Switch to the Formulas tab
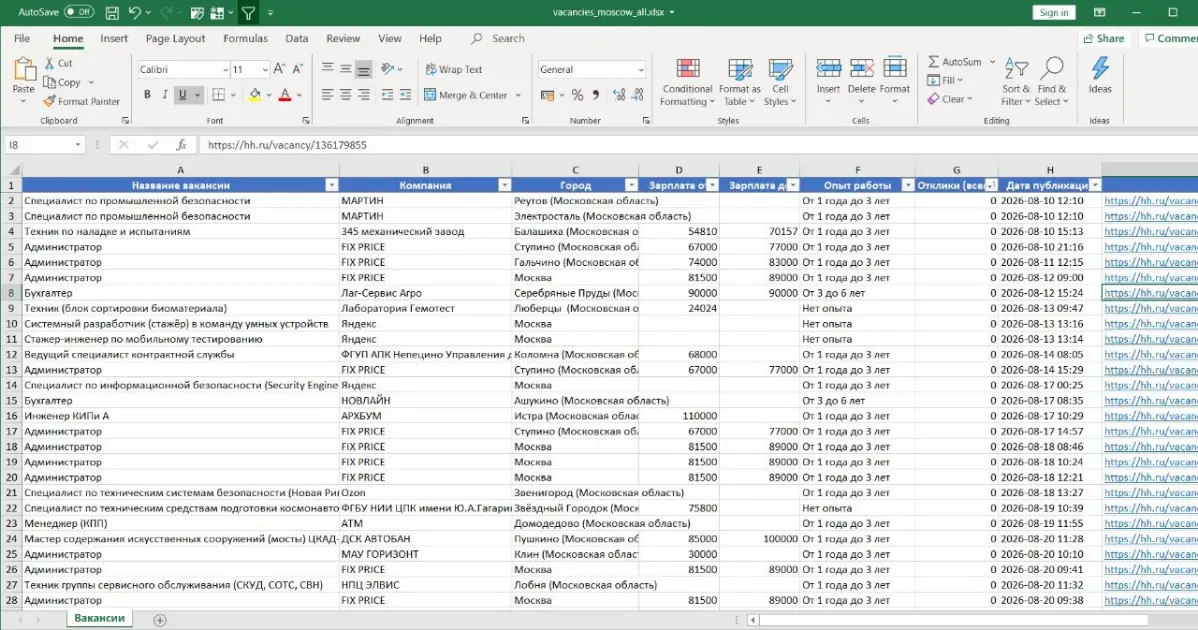The height and width of the screenshot is (630, 1198). 245,38
